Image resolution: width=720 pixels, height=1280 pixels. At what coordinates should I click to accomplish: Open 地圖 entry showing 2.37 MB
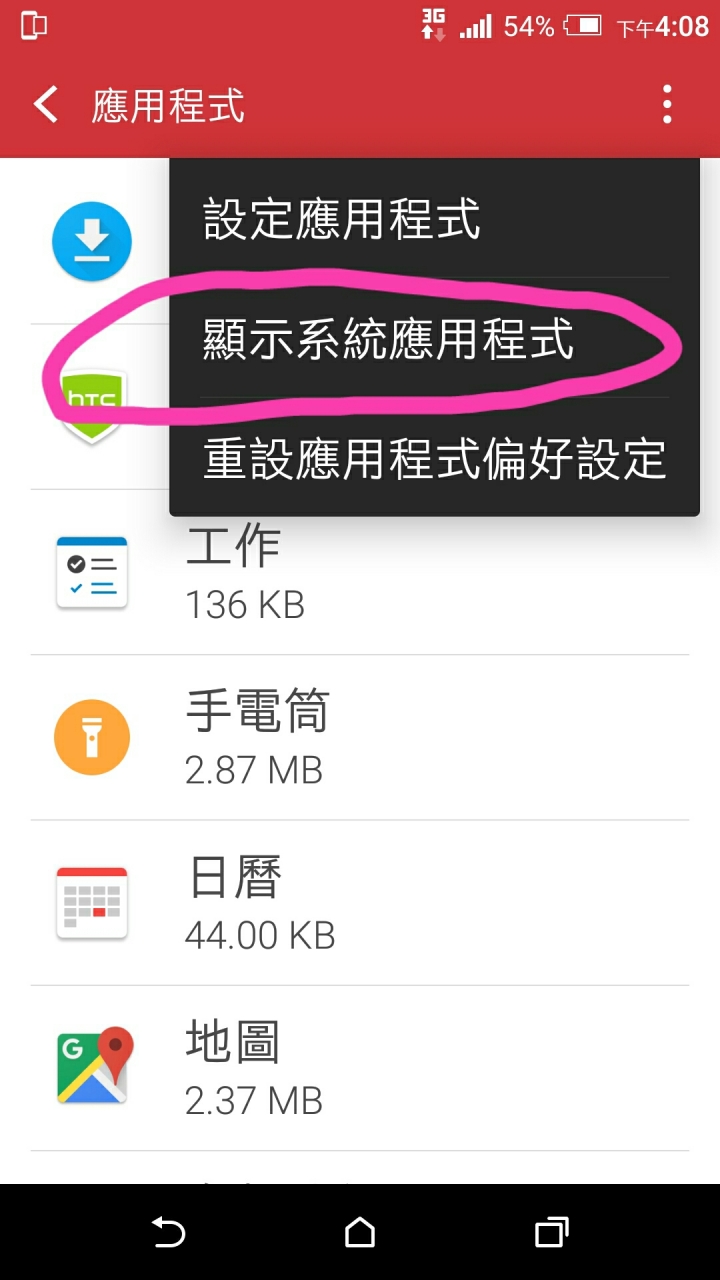pos(360,1068)
